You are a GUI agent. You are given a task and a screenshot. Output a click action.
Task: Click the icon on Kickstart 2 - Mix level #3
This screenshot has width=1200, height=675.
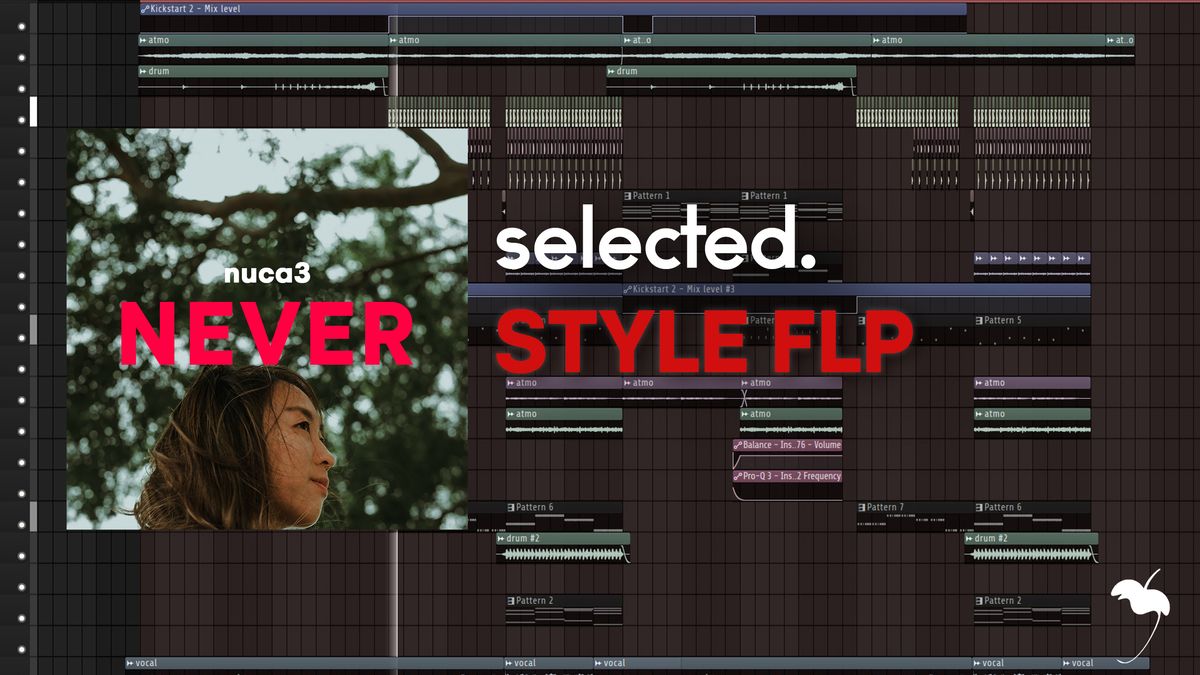tap(627, 289)
